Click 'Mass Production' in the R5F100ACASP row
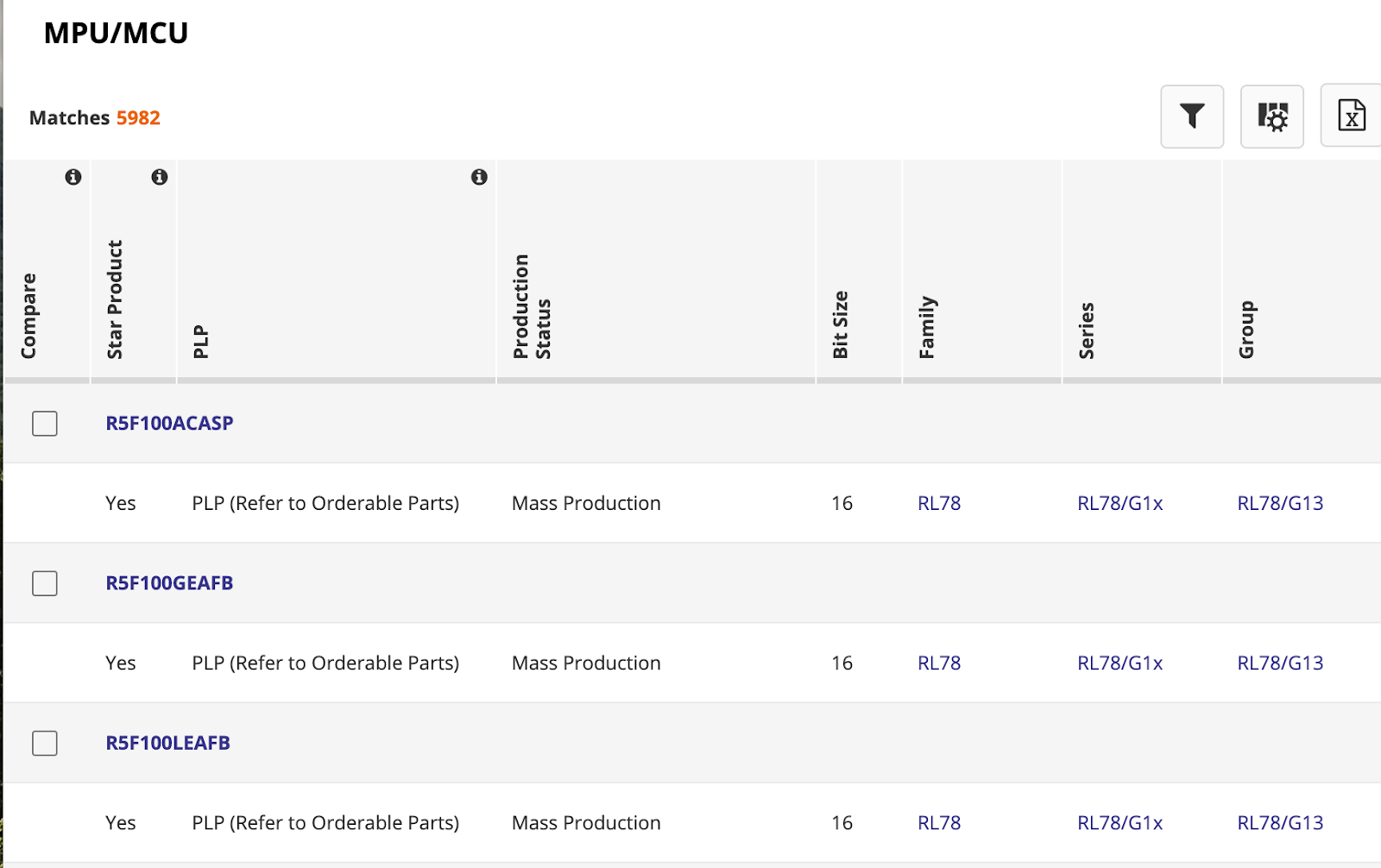Screen dimensions: 1381x868 [586, 503]
